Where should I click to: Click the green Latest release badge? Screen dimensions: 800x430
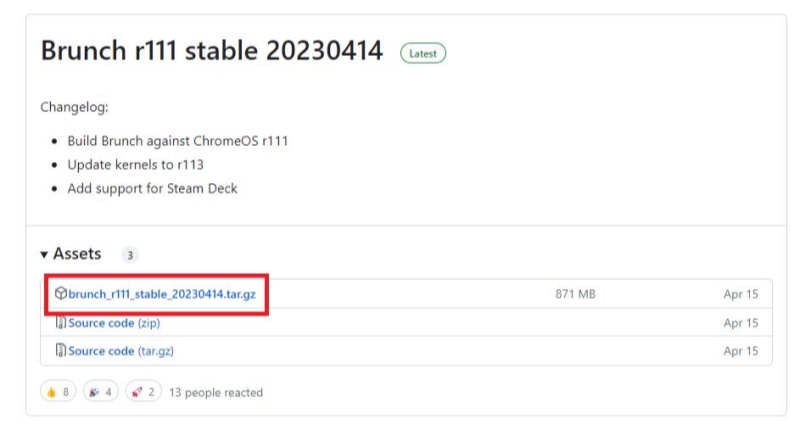tap(422, 53)
